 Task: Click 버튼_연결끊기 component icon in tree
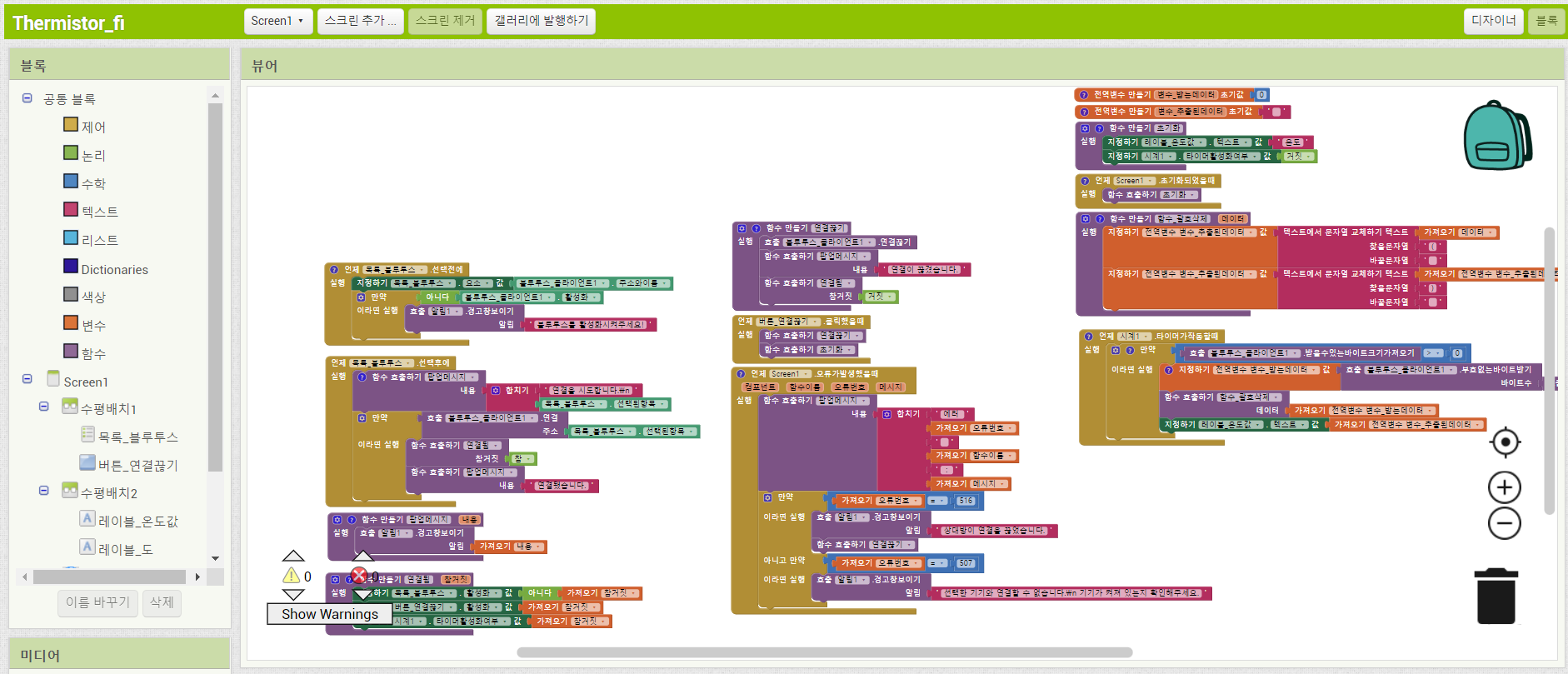[87, 463]
